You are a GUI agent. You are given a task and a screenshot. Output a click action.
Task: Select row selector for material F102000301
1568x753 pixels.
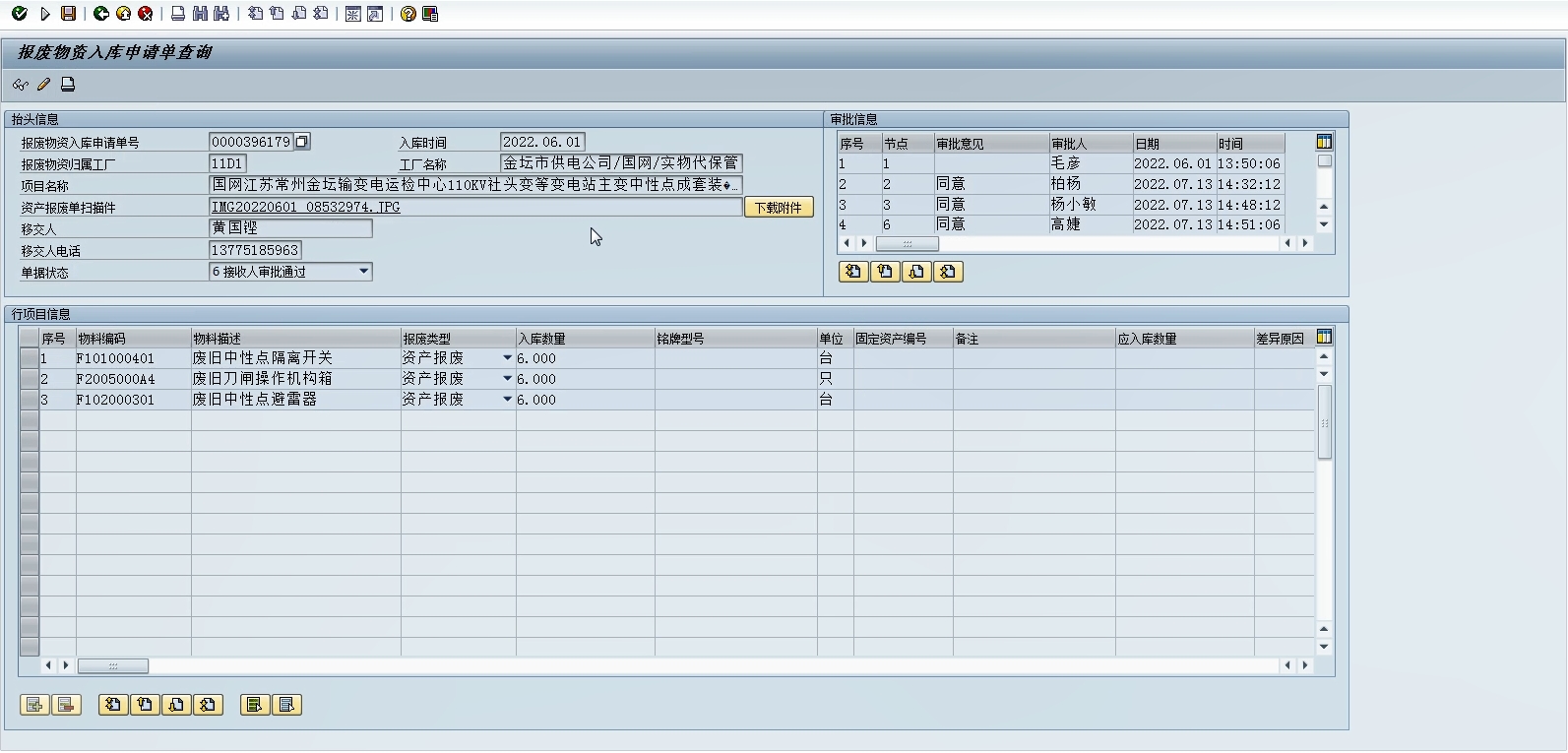click(x=29, y=400)
